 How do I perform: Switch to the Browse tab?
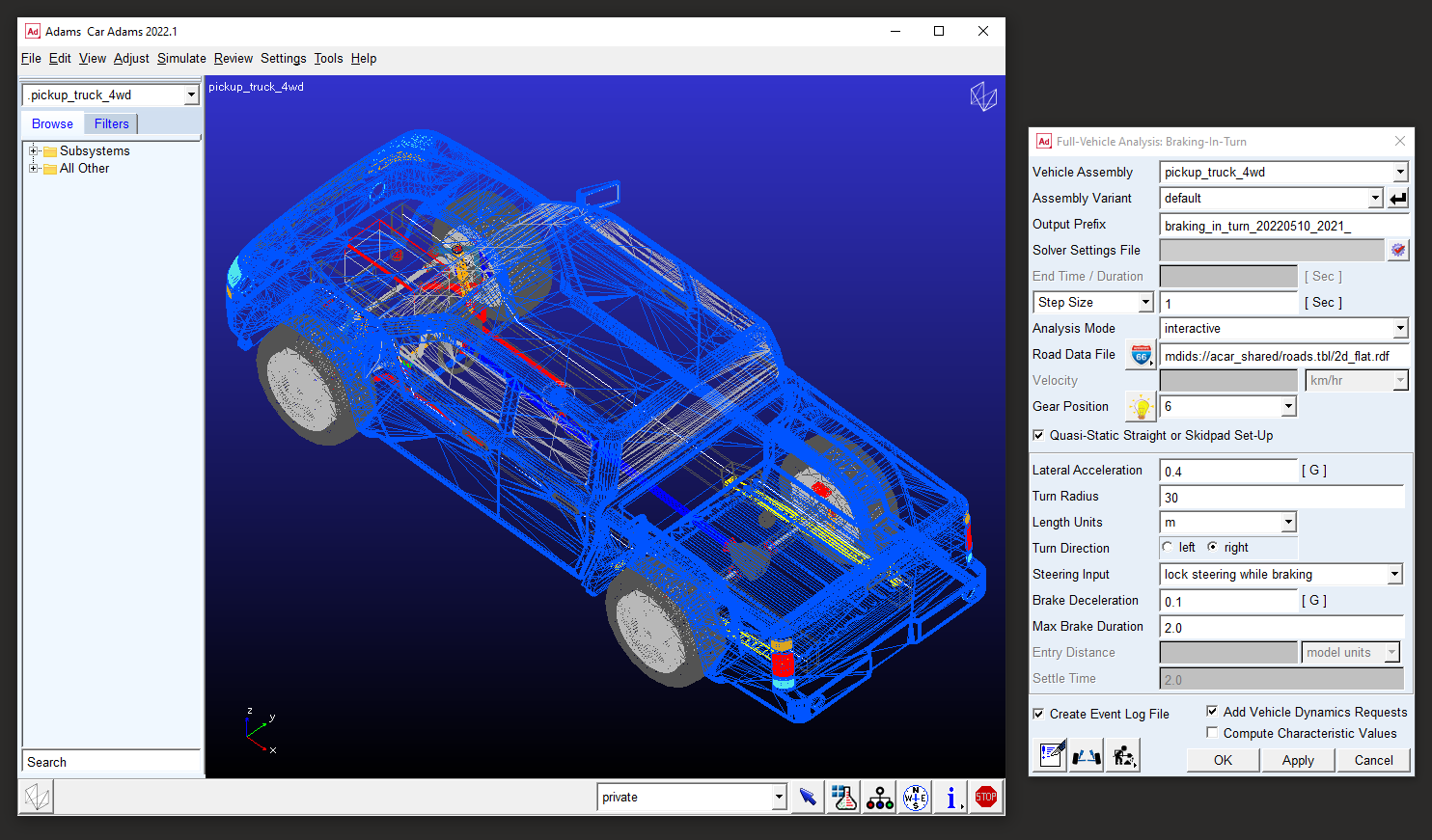pyautogui.click(x=52, y=123)
